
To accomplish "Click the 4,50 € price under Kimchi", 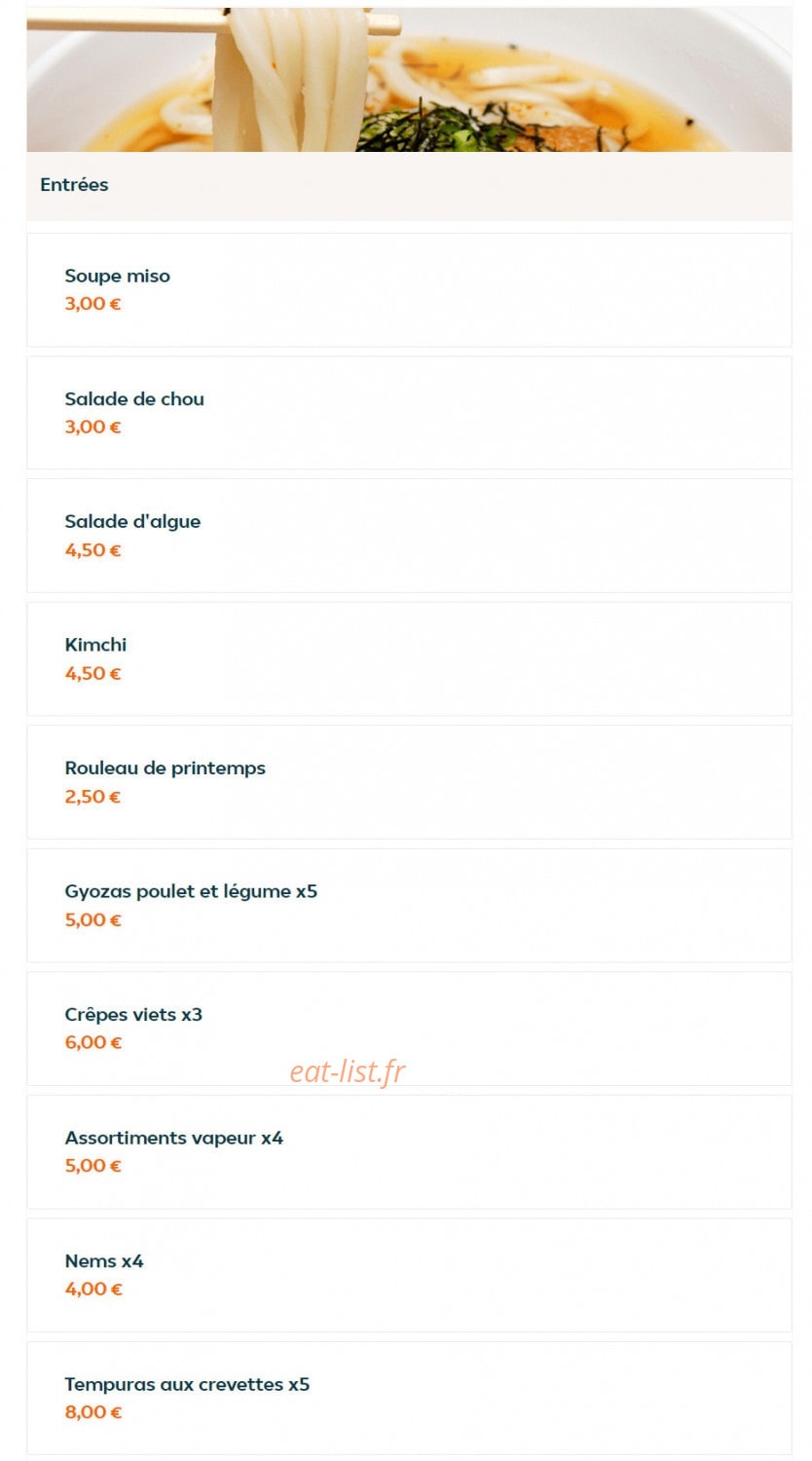I will tap(93, 673).
